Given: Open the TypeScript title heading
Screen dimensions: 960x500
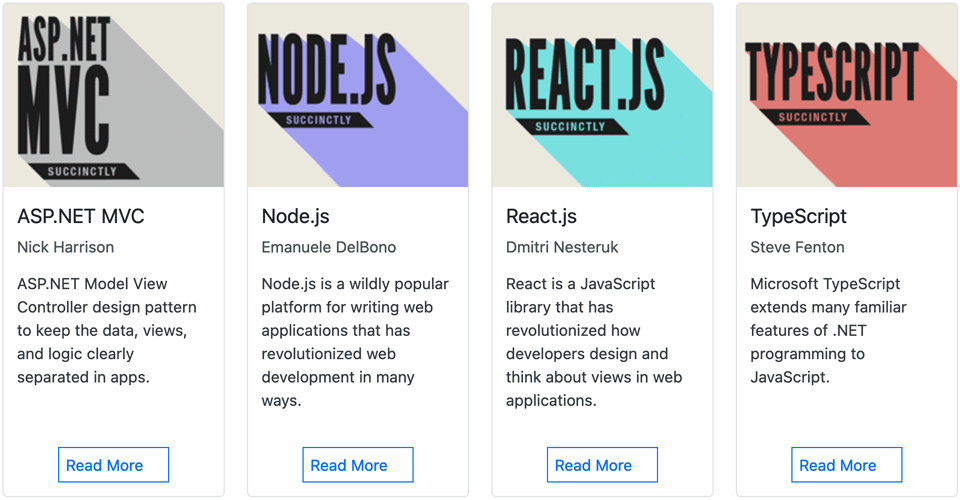Looking at the screenshot, I should 798,216.
